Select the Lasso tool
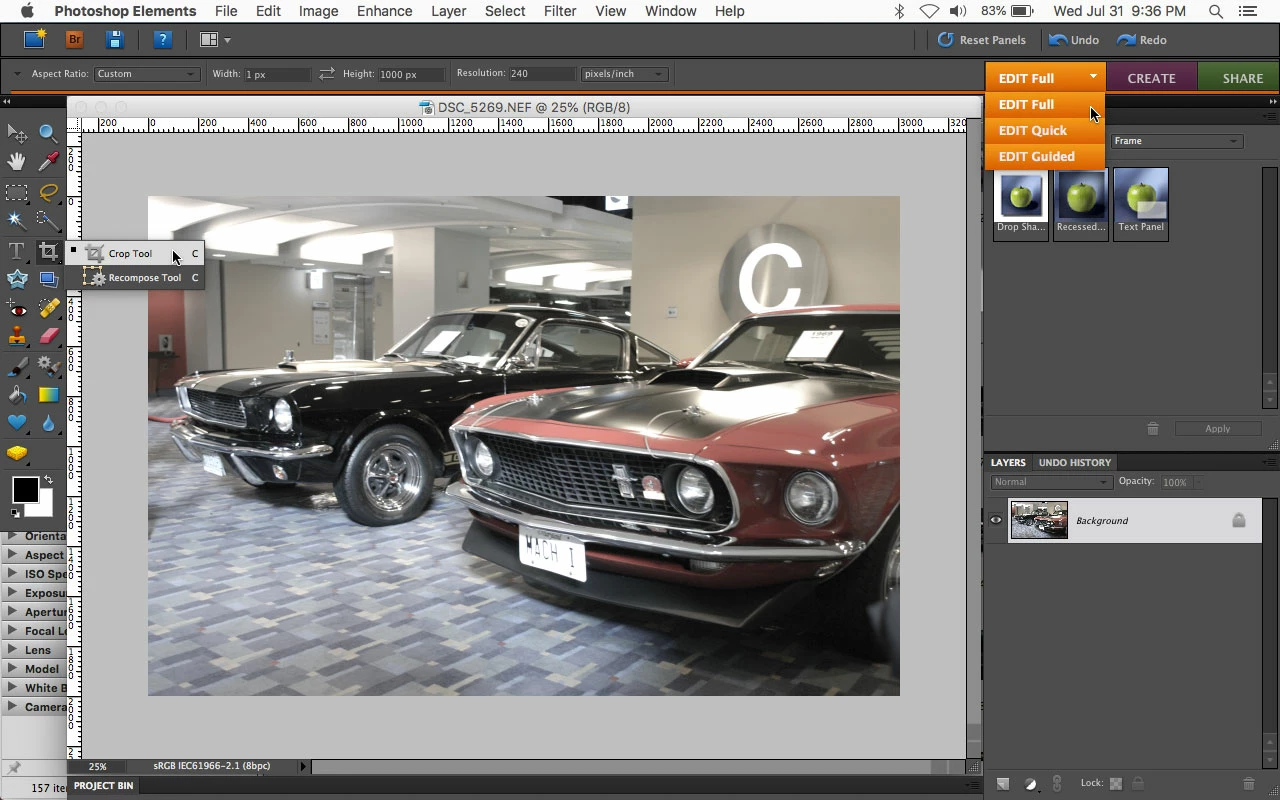The width and height of the screenshot is (1280, 800). 48,192
